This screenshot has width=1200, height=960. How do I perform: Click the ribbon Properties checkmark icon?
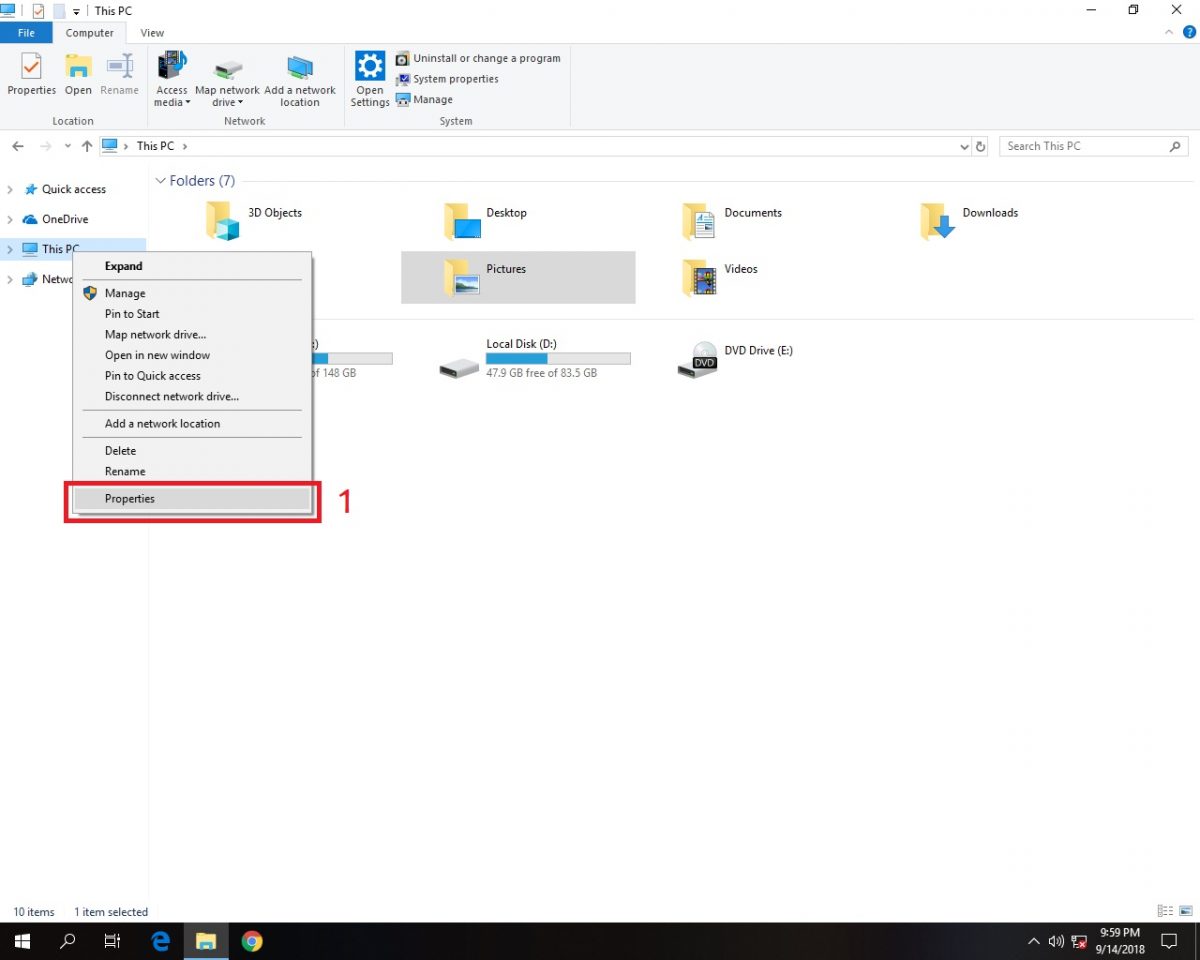[32, 67]
